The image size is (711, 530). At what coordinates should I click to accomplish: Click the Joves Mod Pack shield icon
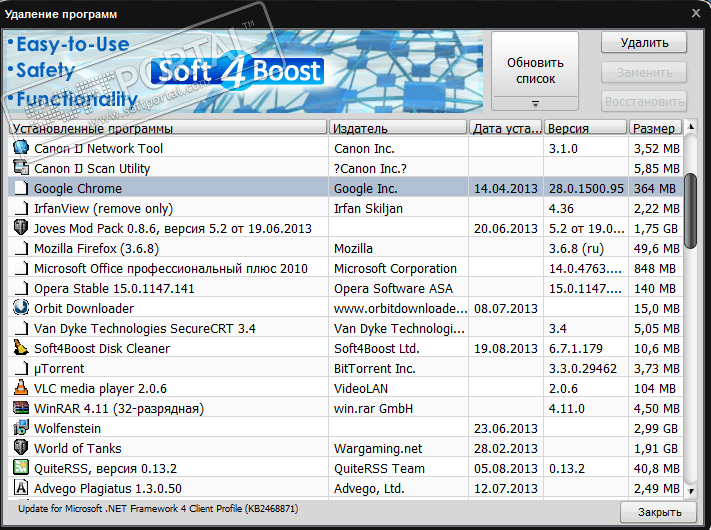(x=21, y=228)
